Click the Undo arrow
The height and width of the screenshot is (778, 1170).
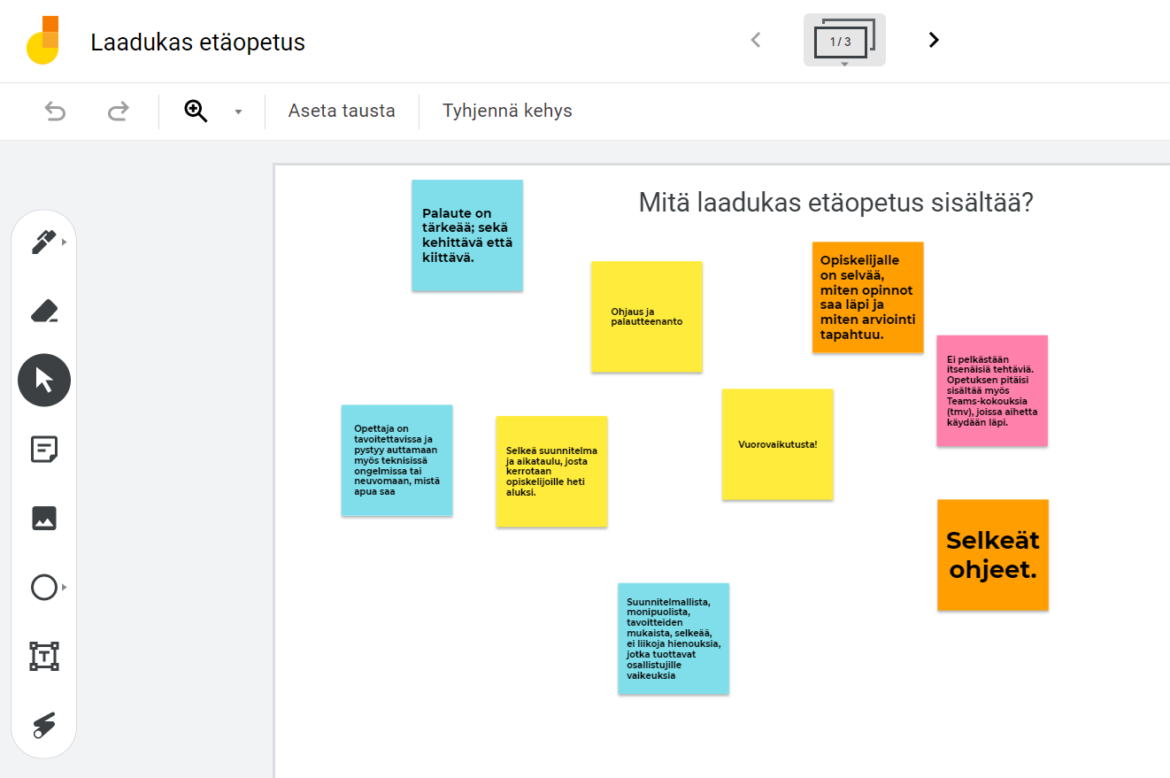coord(56,111)
